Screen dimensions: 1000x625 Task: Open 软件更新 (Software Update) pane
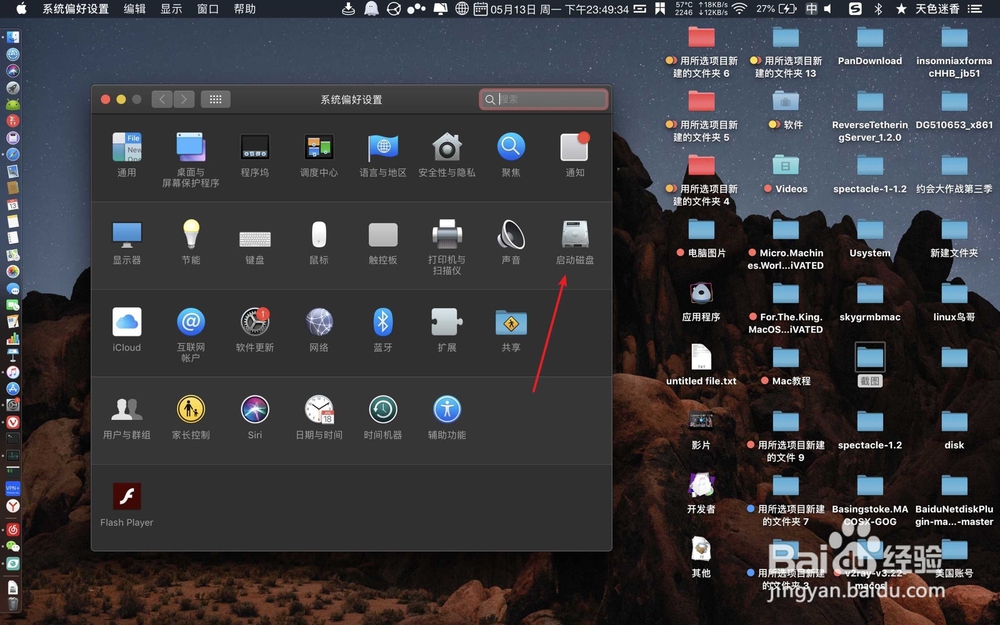point(254,321)
